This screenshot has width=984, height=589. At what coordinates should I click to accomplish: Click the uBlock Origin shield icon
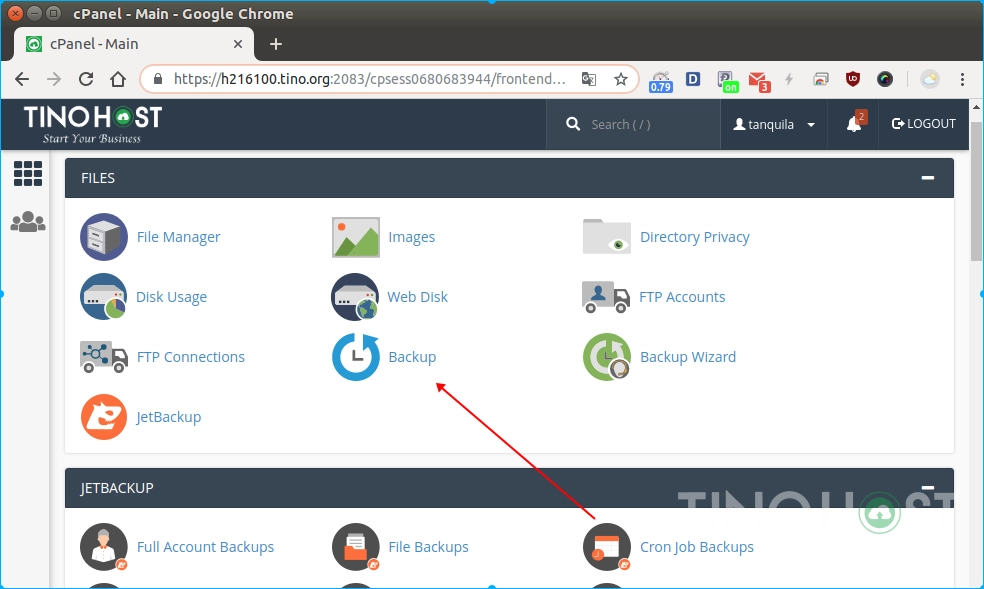pyautogui.click(x=853, y=79)
